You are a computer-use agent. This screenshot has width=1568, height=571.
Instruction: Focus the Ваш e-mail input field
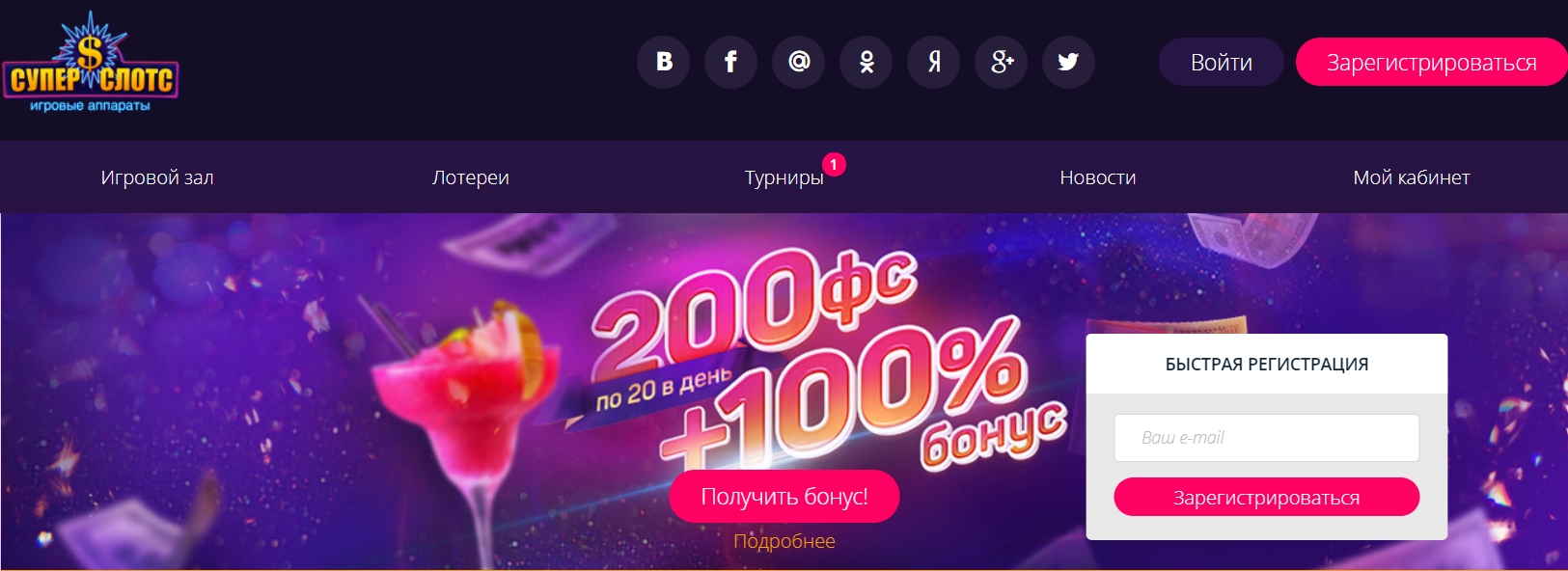tap(1267, 438)
